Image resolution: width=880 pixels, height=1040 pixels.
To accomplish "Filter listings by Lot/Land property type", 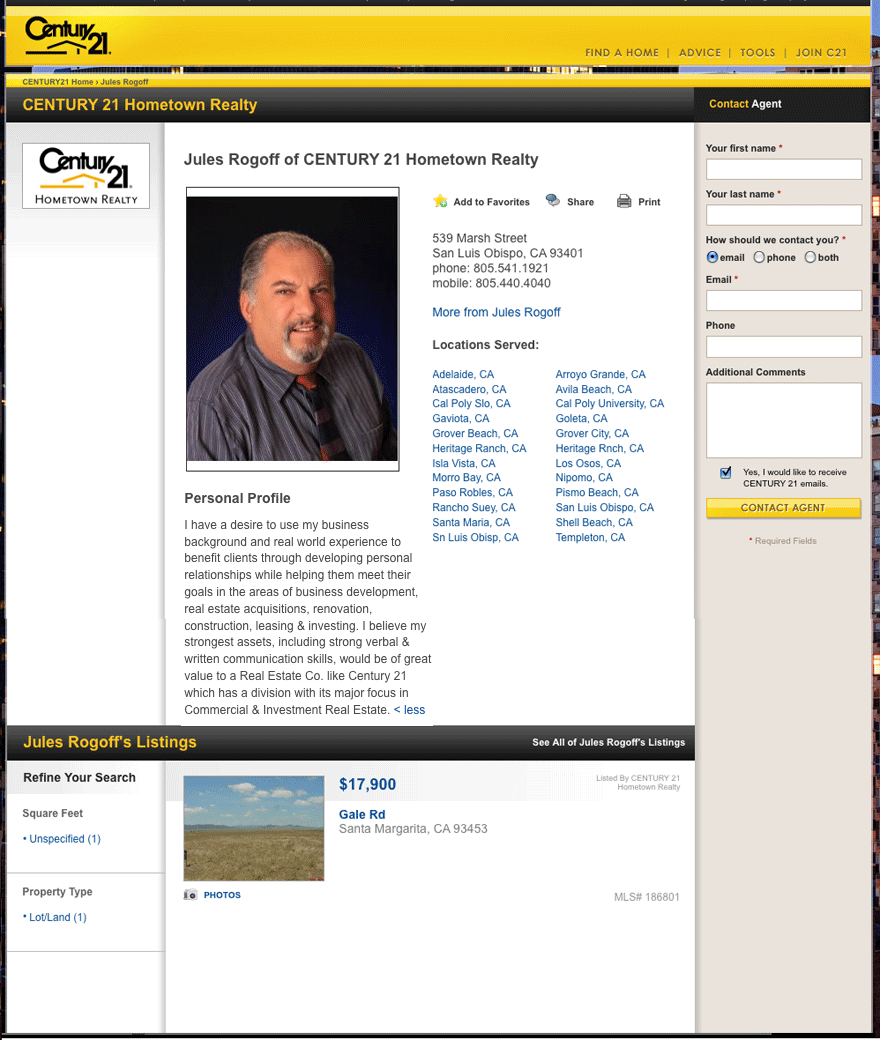I will click(57, 917).
